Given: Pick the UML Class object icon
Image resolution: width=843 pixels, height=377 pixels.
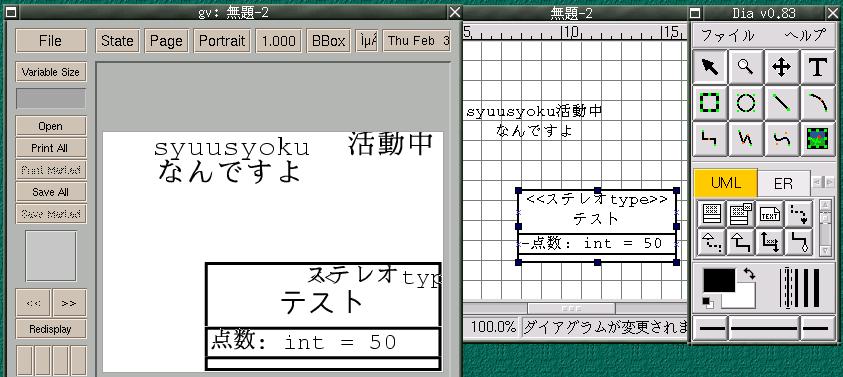Looking at the screenshot, I should pyautogui.click(x=712, y=214).
